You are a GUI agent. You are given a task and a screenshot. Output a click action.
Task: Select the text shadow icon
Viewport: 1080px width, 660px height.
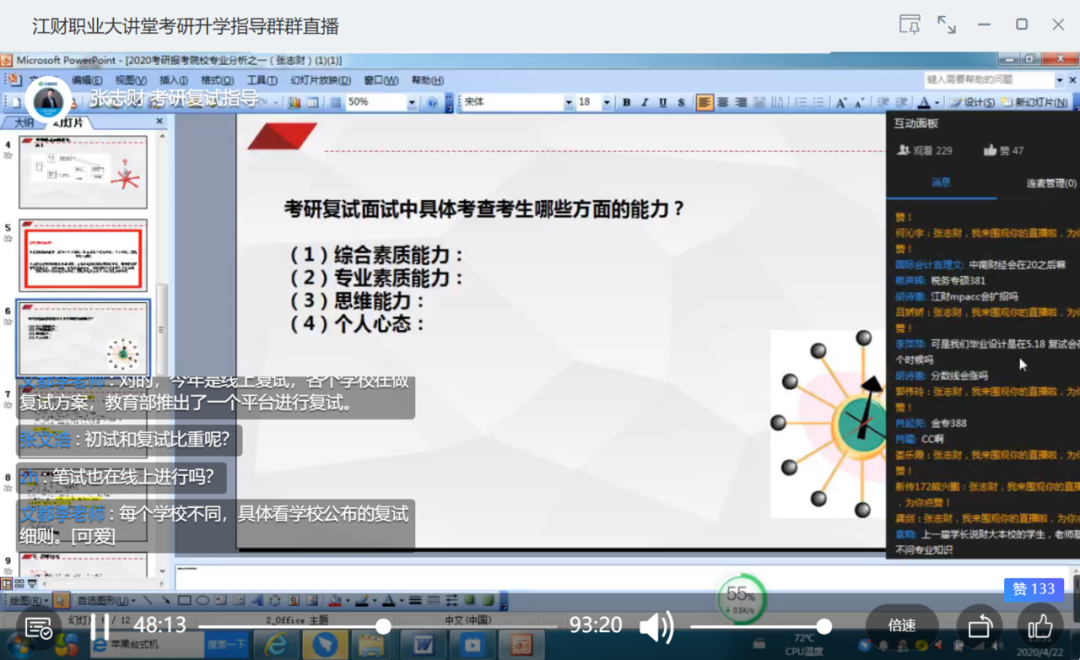[x=681, y=102]
